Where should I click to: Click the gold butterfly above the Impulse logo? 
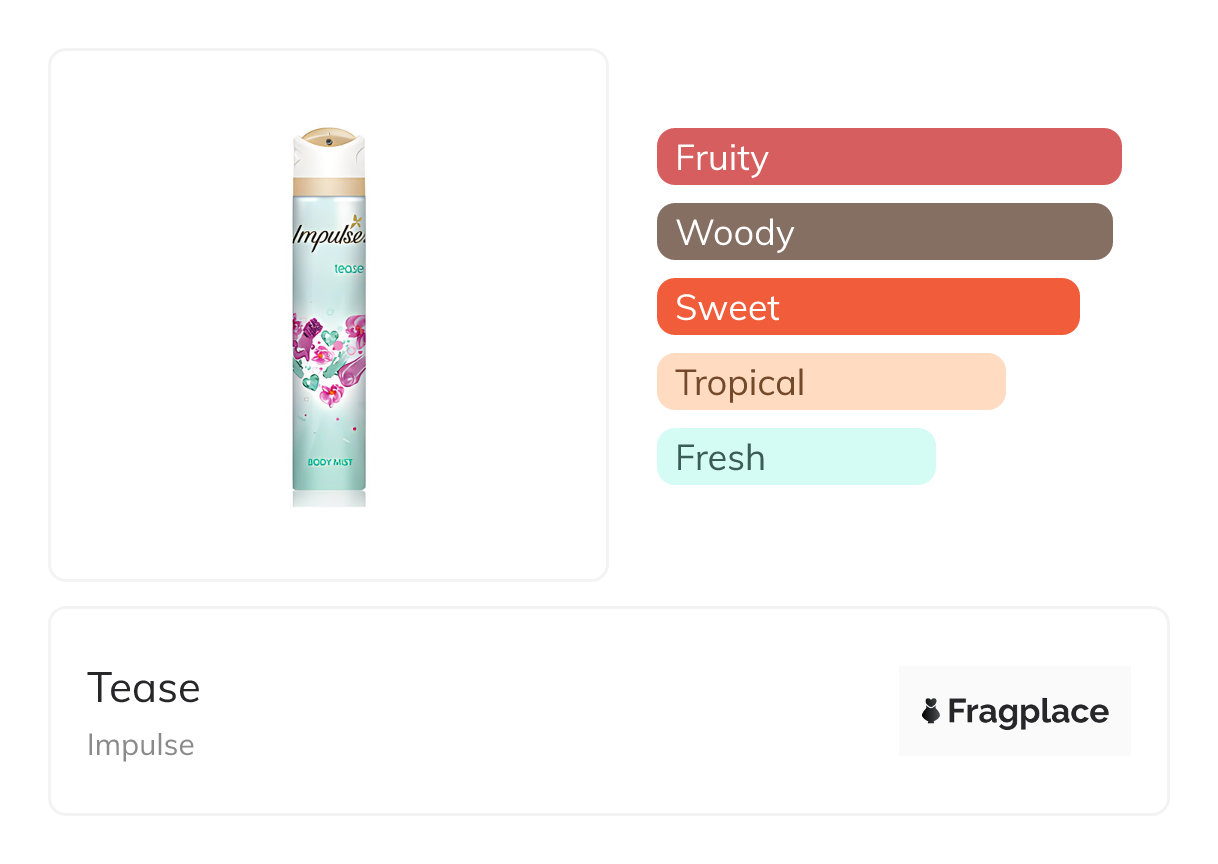(x=356, y=218)
